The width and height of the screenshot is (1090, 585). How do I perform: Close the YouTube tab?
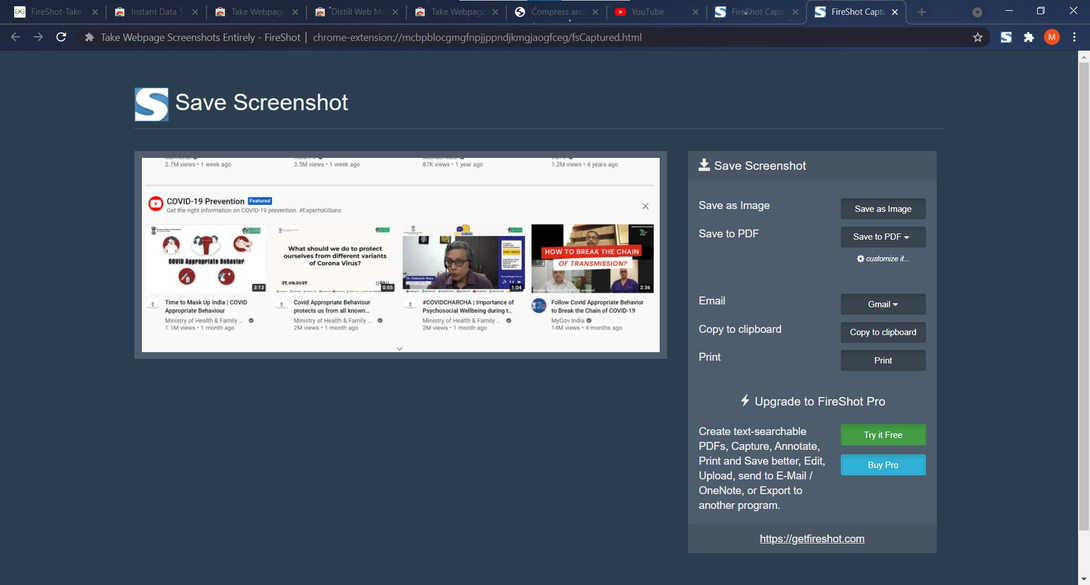(695, 12)
